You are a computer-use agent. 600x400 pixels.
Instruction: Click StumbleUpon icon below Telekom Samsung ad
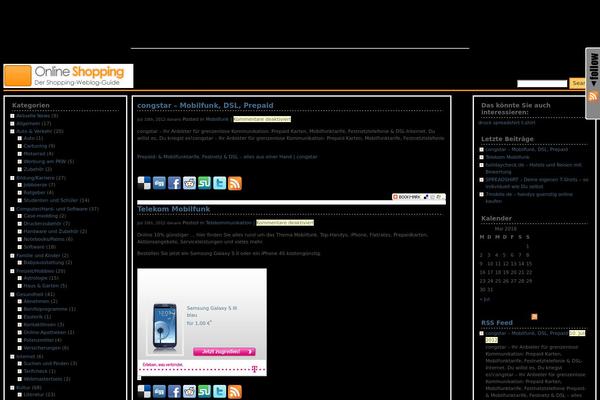(204, 392)
